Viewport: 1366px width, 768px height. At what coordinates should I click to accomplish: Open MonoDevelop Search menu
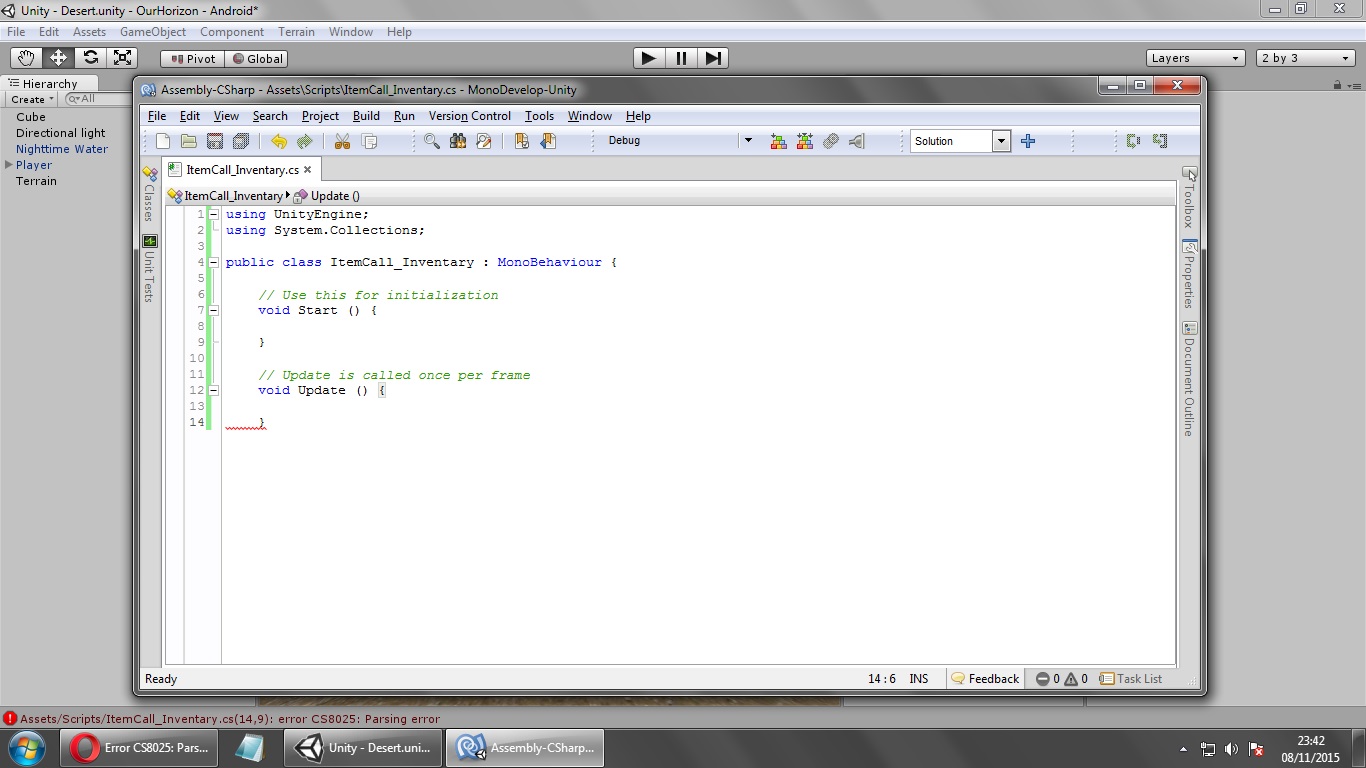[x=270, y=116]
